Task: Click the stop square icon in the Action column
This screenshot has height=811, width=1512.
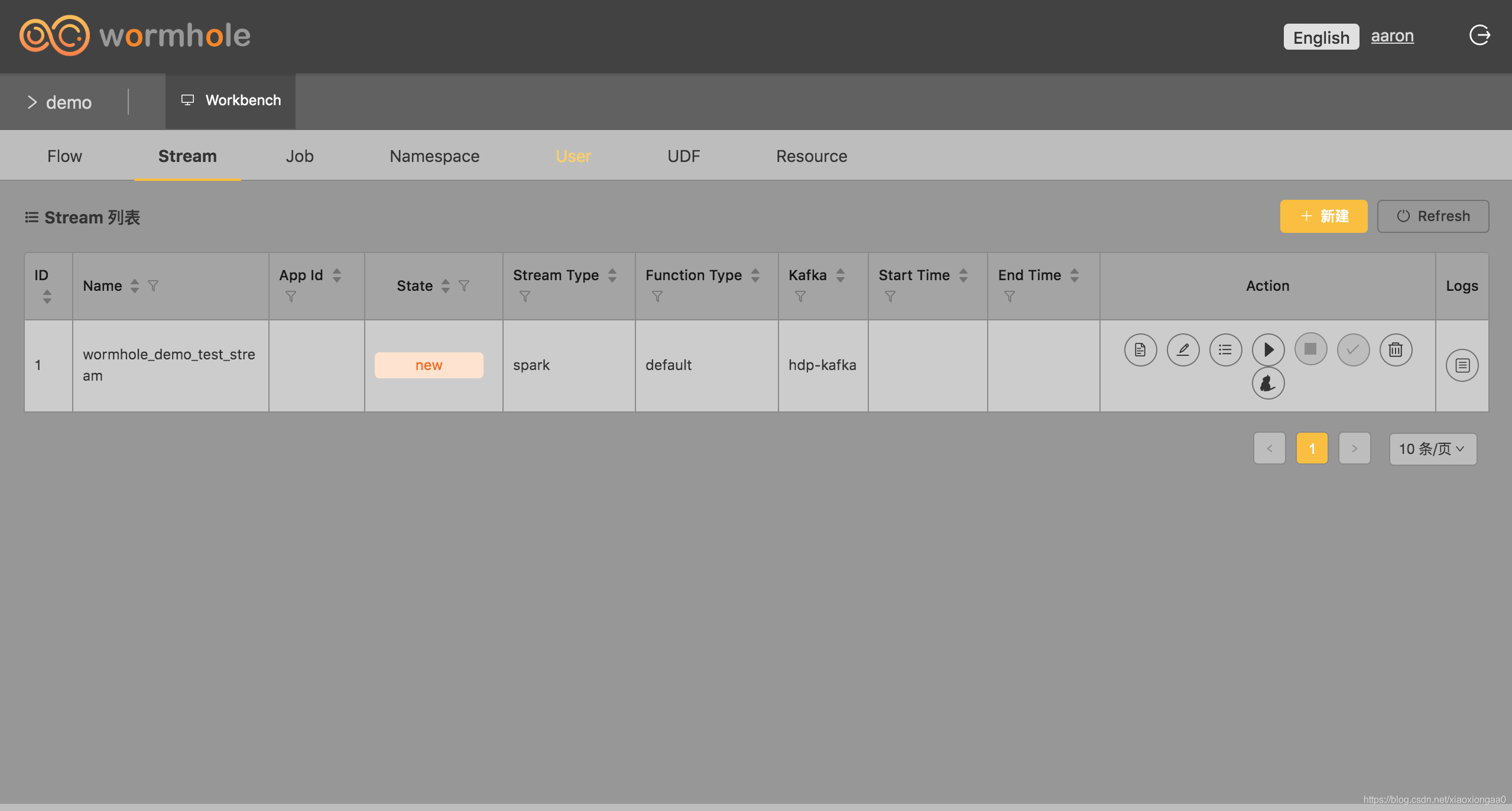Action: coord(1310,349)
